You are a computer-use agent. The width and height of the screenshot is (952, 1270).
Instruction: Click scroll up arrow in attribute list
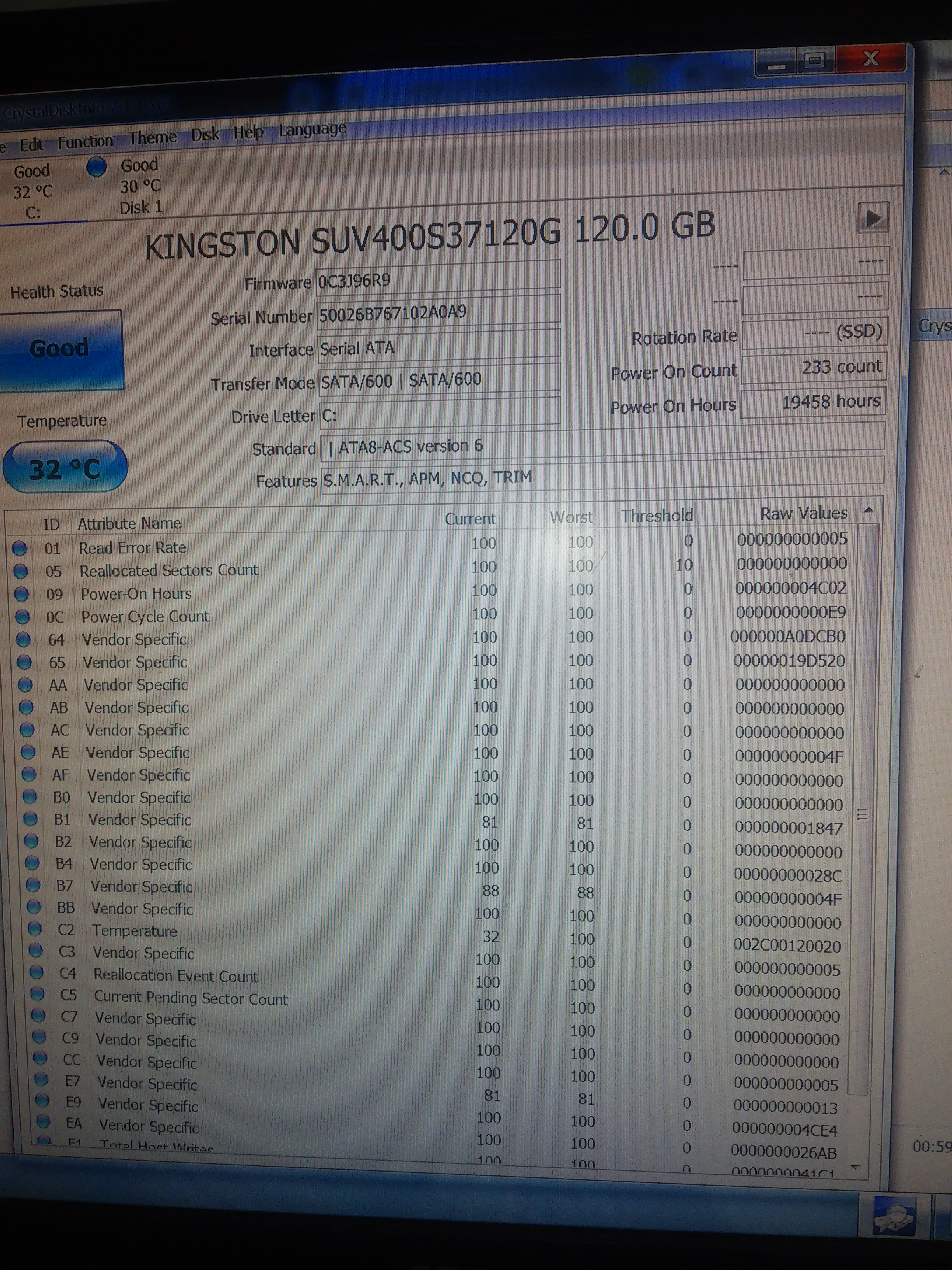click(869, 510)
